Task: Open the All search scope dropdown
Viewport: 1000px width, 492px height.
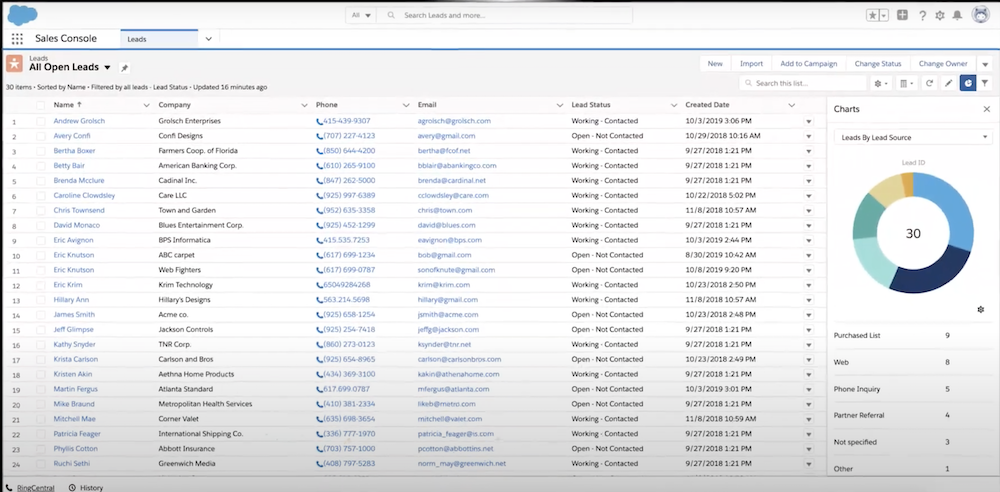Action: point(361,15)
